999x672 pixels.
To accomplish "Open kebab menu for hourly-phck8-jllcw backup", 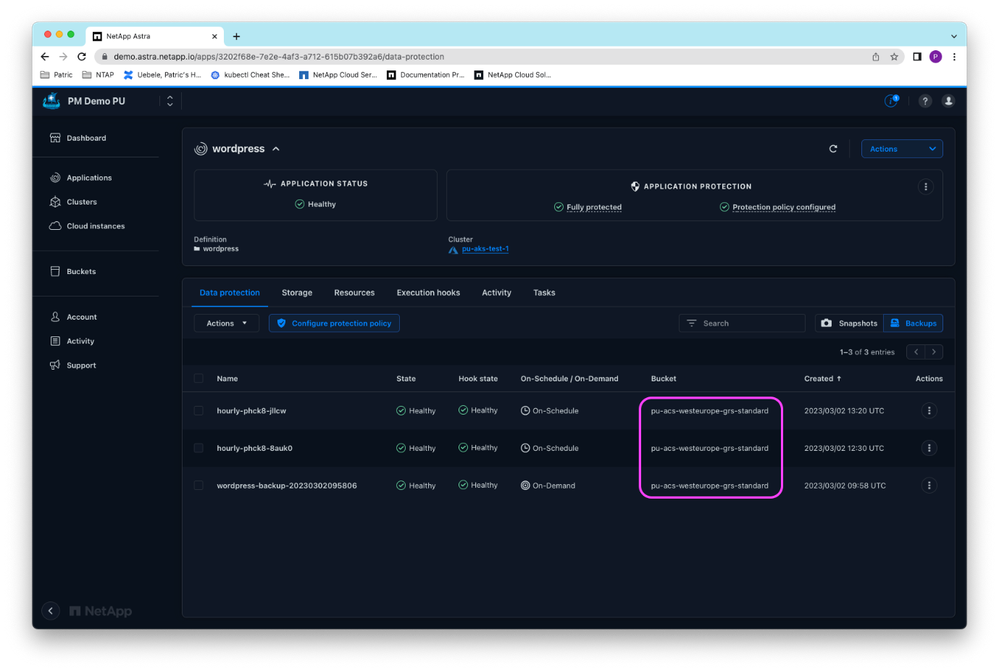I will coord(929,411).
